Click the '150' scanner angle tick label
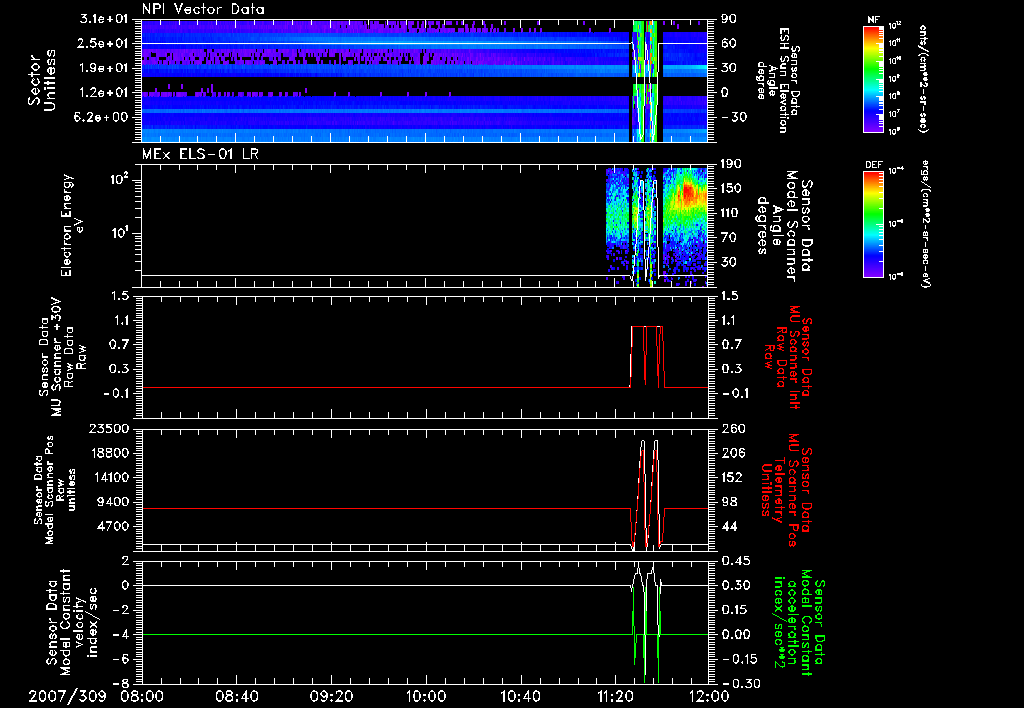The height and width of the screenshot is (708, 1024). (x=730, y=188)
